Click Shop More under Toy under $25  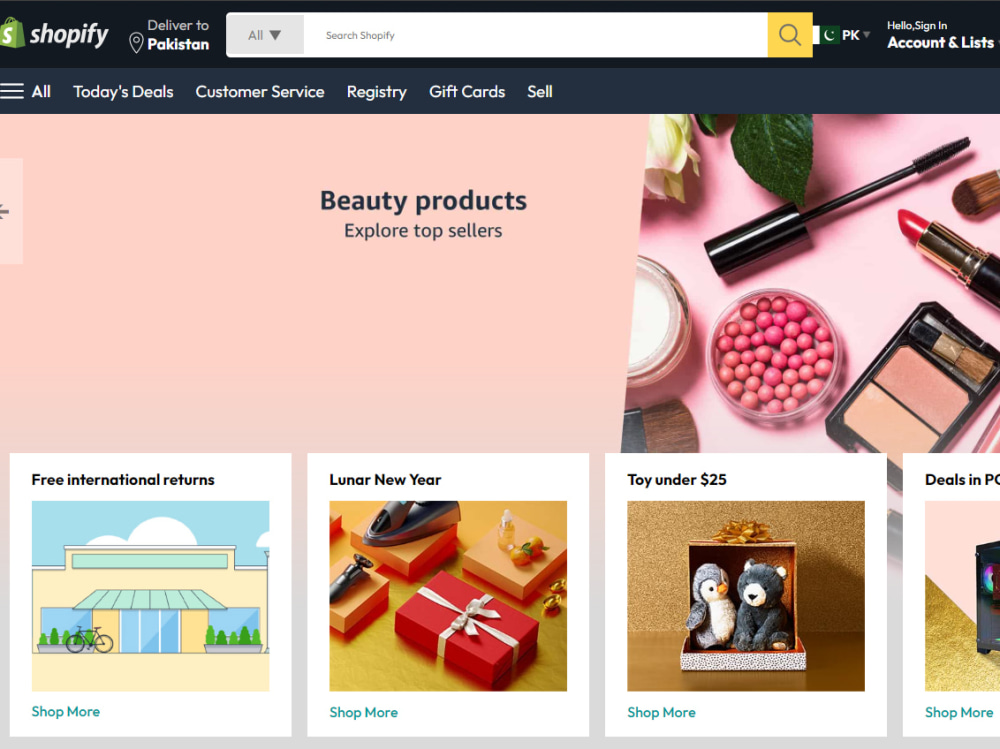pos(661,712)
